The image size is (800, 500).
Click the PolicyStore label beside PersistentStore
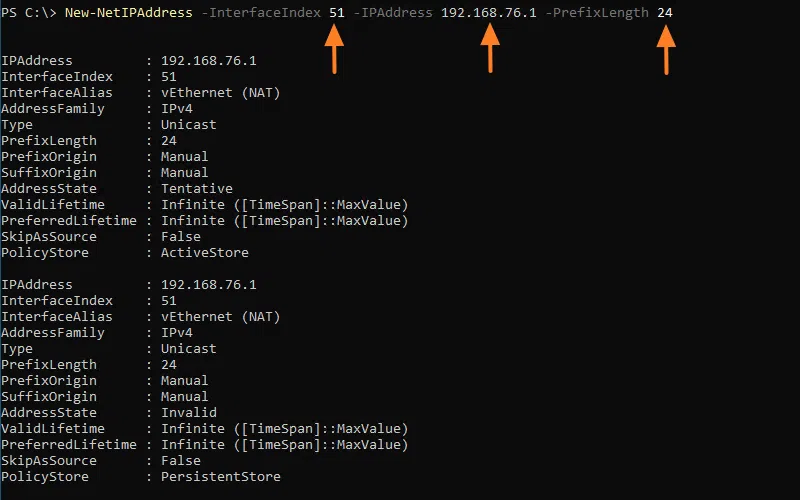[x=45, y=477]
